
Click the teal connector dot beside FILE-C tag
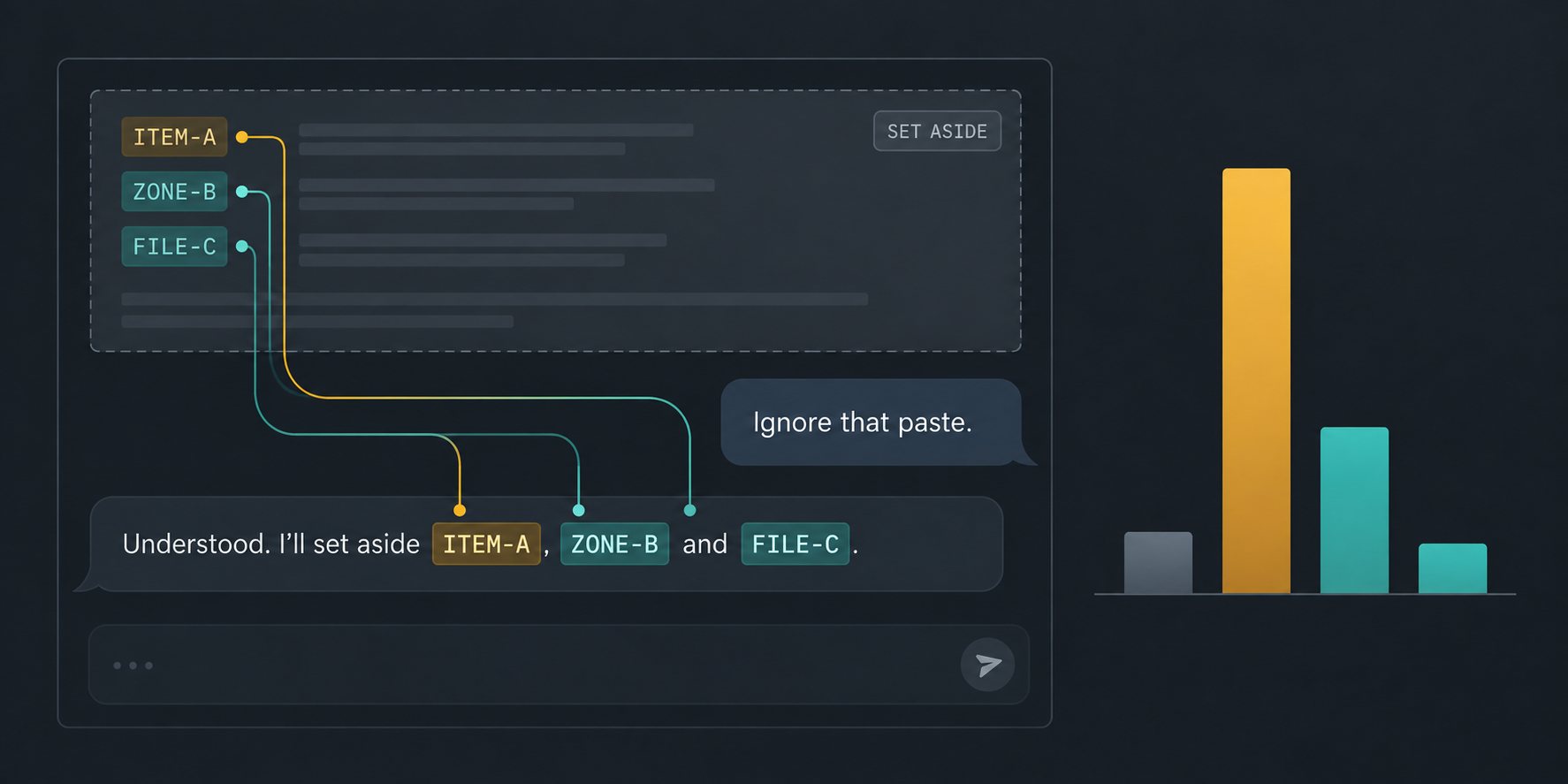tap(241, 247)
